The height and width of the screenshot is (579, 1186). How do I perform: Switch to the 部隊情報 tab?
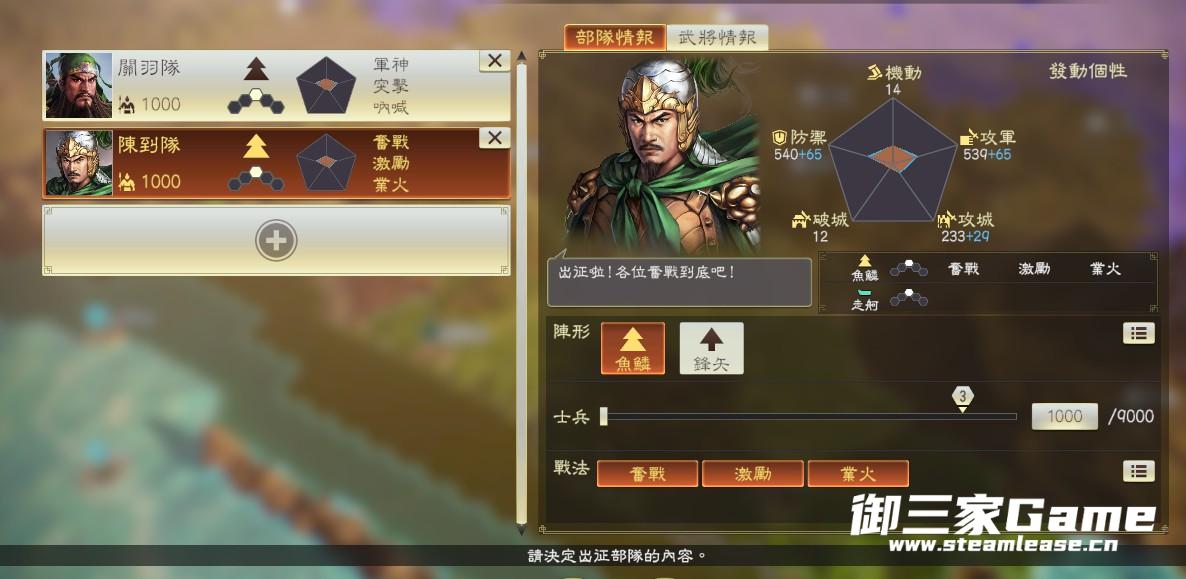(x=615, y=38)
